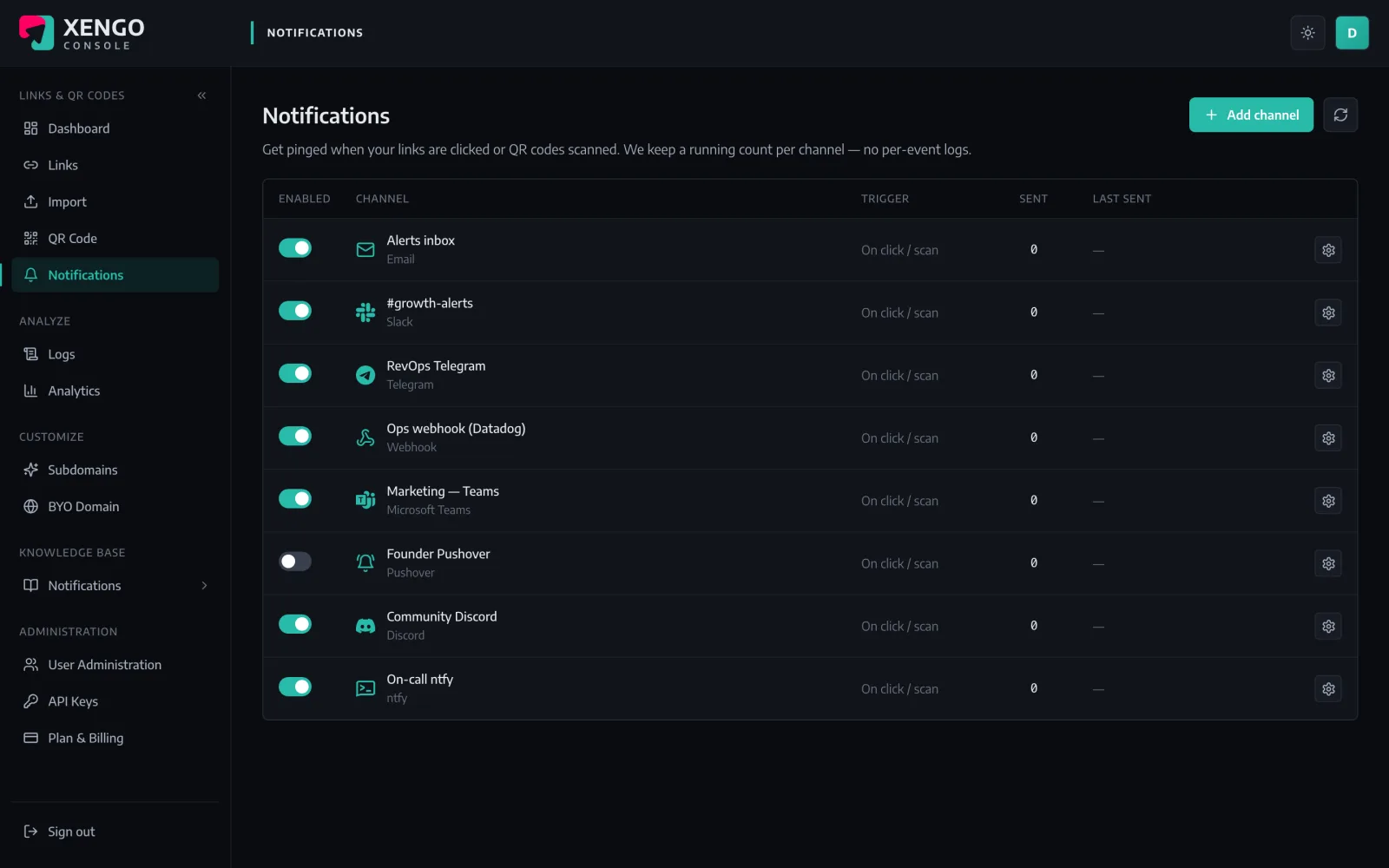Click the user avatar D icon
This screenshot has width=1389, height=868.
click(1352, 33)
